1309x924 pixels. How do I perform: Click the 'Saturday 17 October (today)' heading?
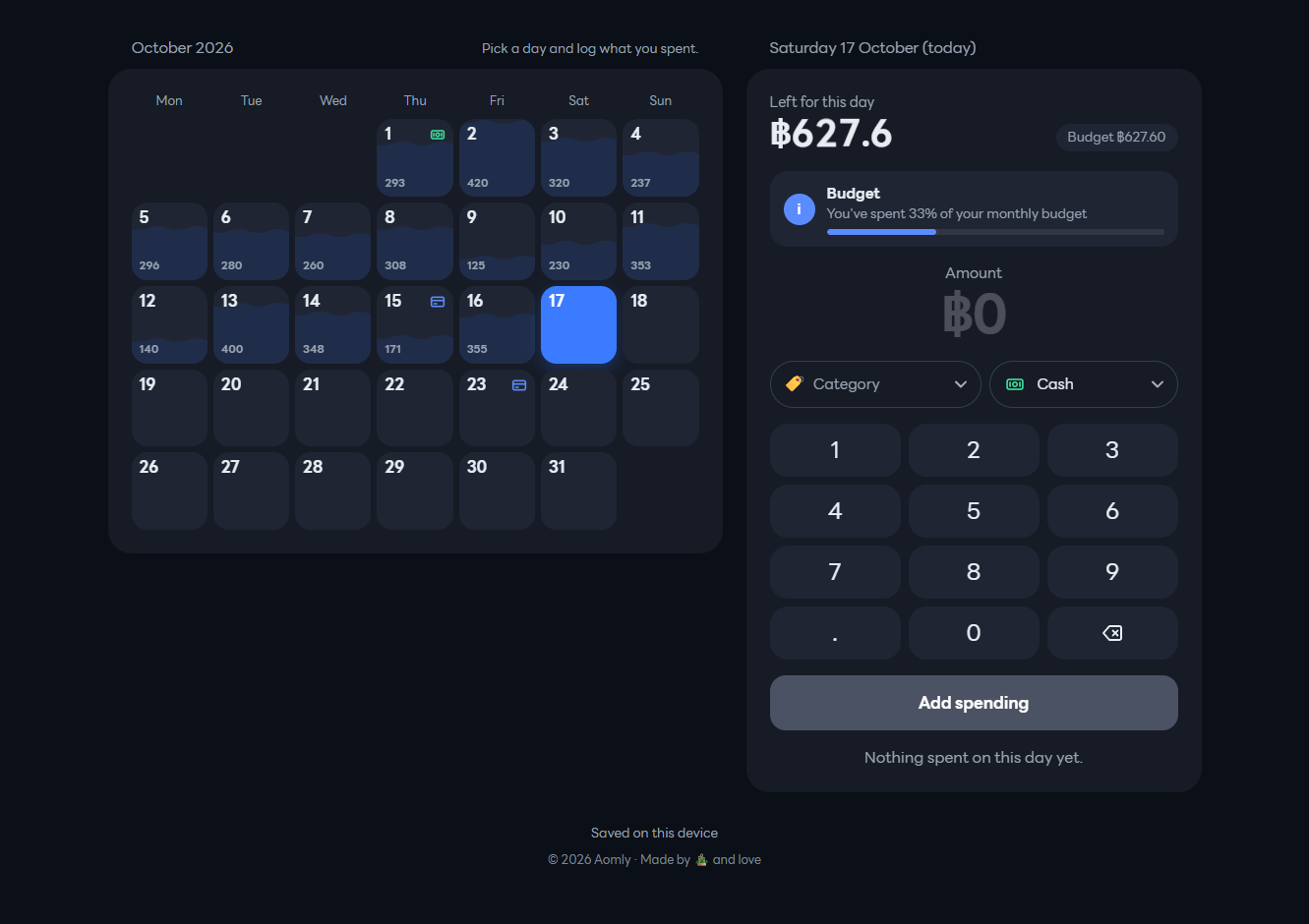point(872,48)
